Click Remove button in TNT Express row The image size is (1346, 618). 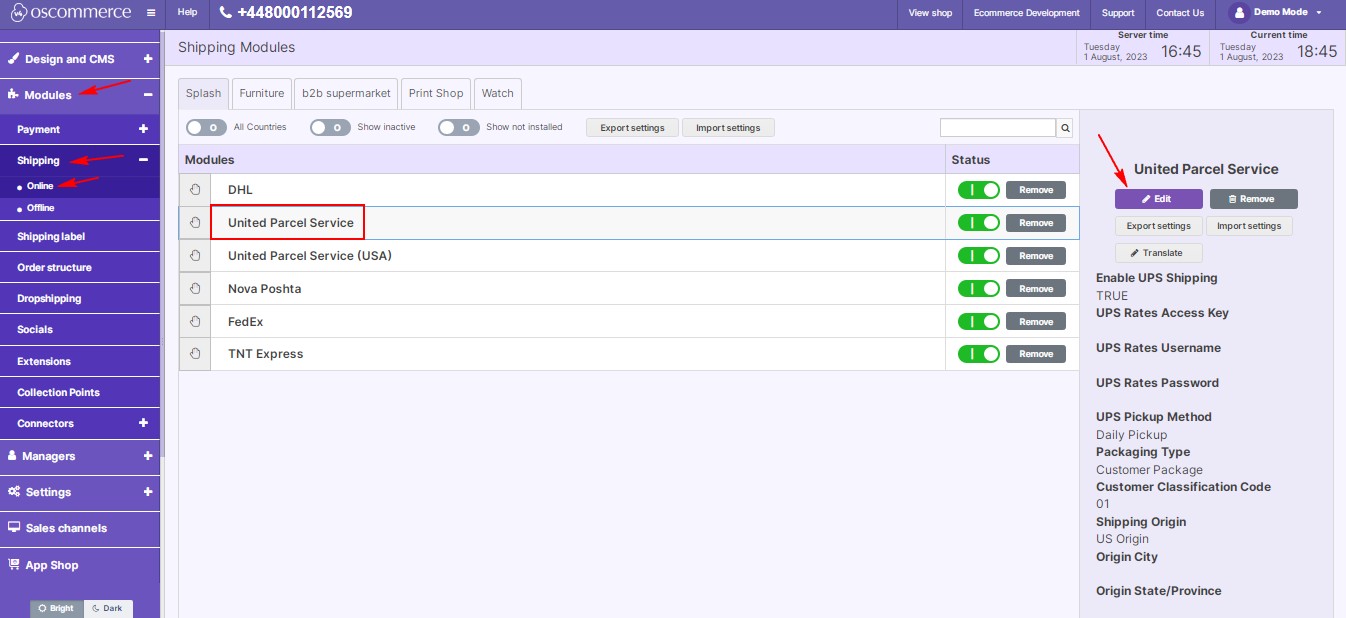(1036, 354)
